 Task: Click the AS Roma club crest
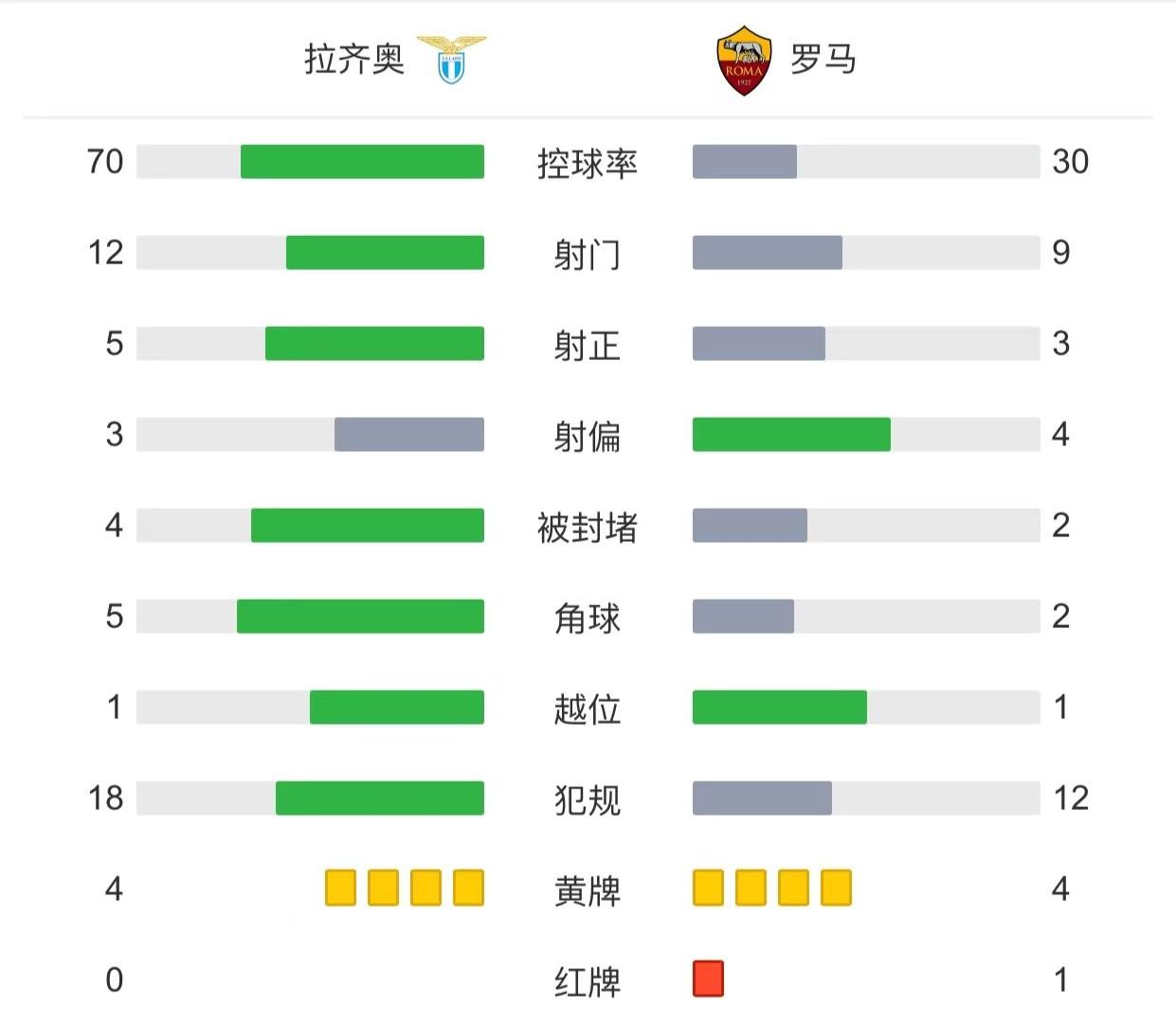(x=744, y=61)
